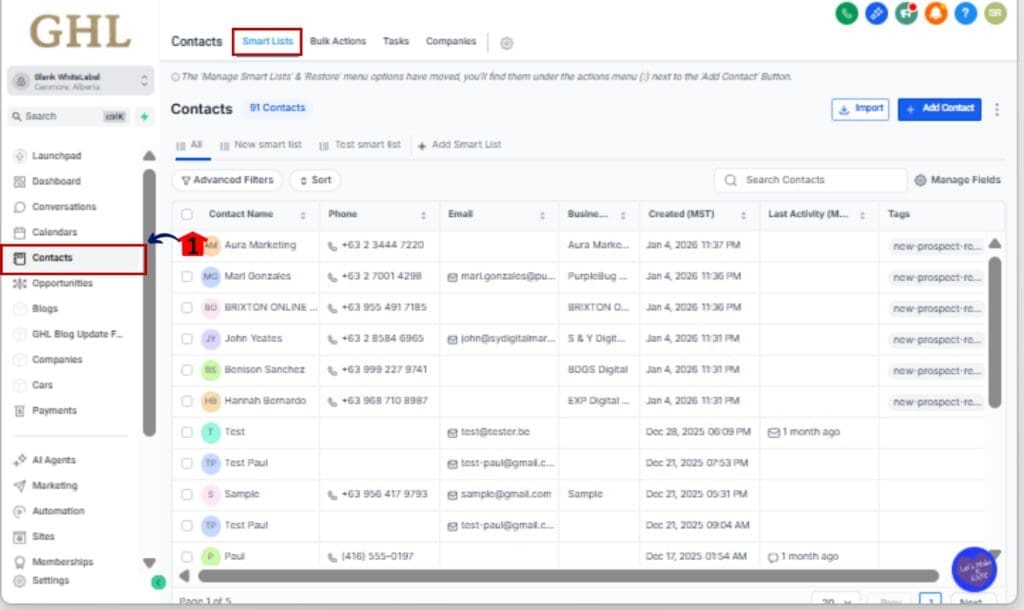Select the checkbox for John Yeates
Screen dimensions: 1024x610
[x=188, y=338]
